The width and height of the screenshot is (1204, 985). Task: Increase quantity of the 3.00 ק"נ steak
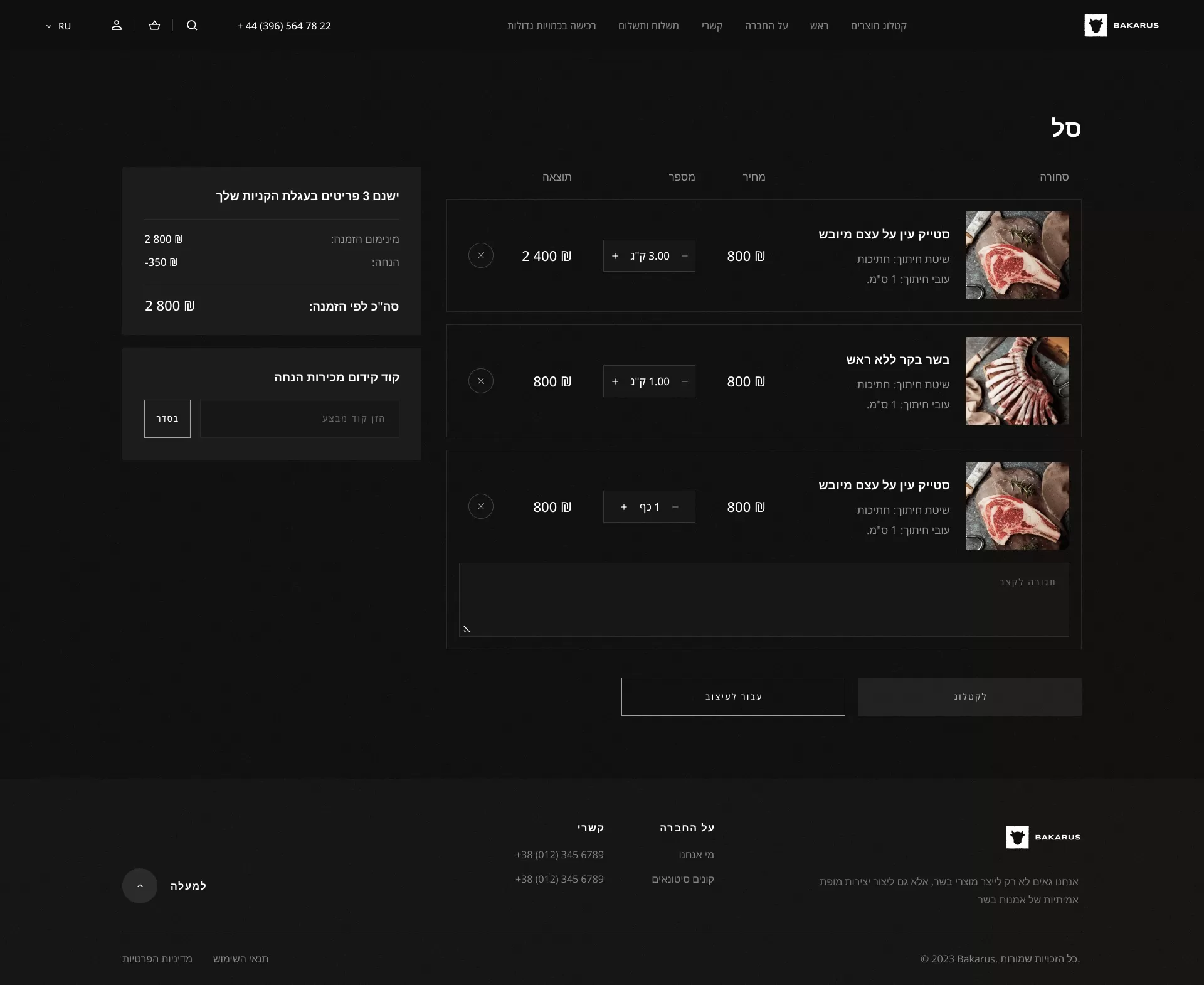[x=615, y=256]
